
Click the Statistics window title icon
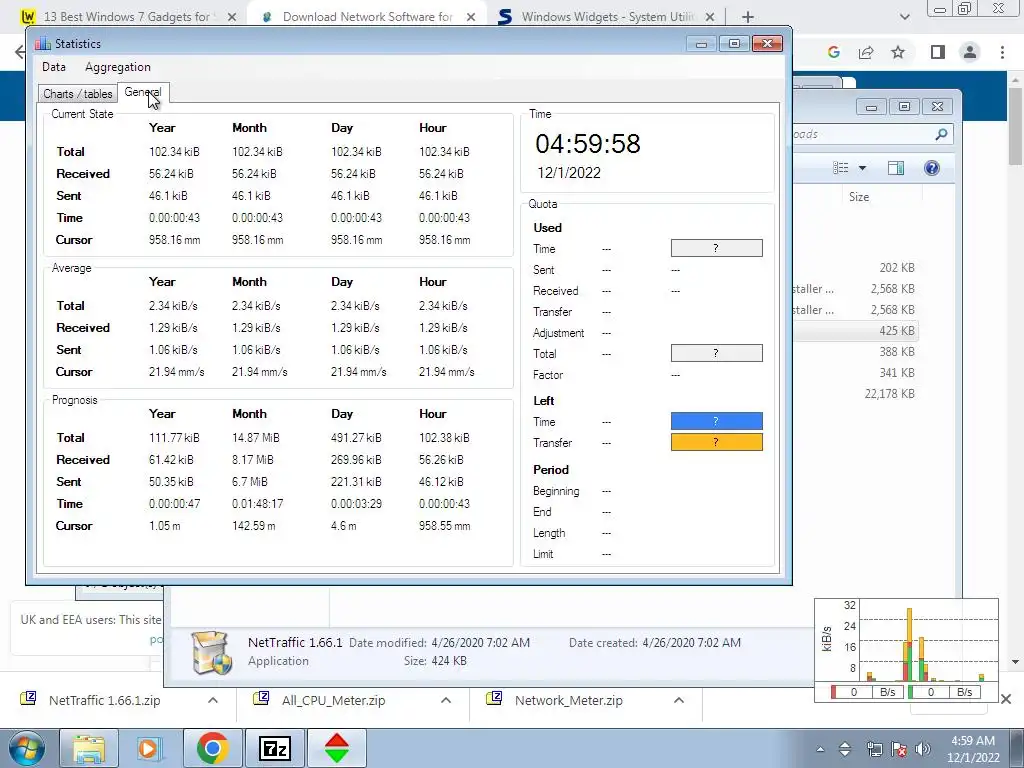(42, 44)
